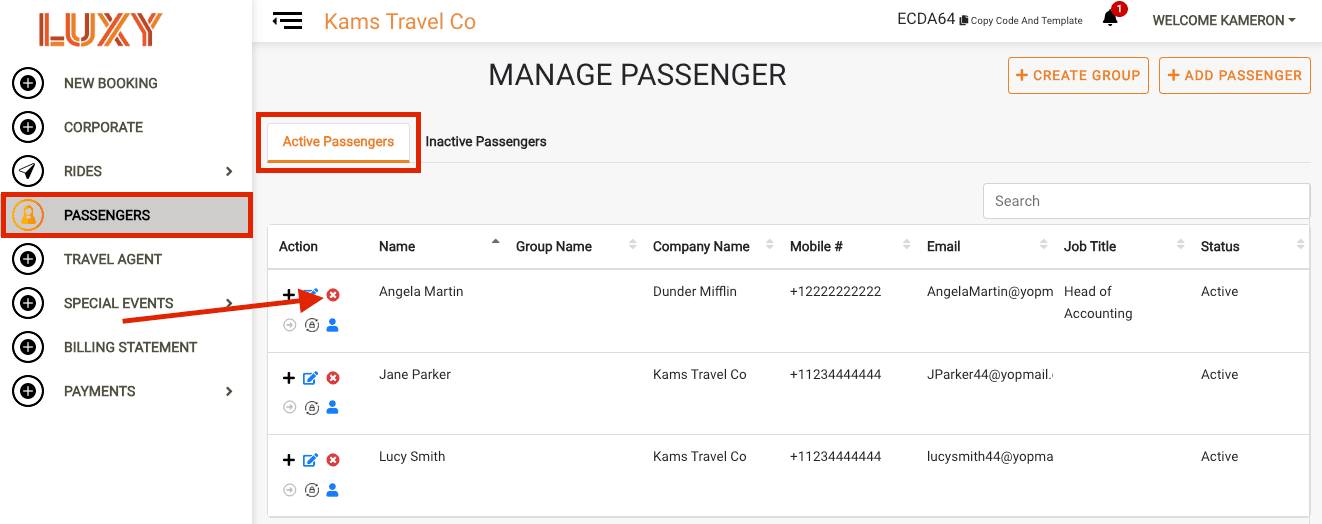Open Billing Statement in sidebar
This screenshot has width=1322, height=524.
(131, 347)
